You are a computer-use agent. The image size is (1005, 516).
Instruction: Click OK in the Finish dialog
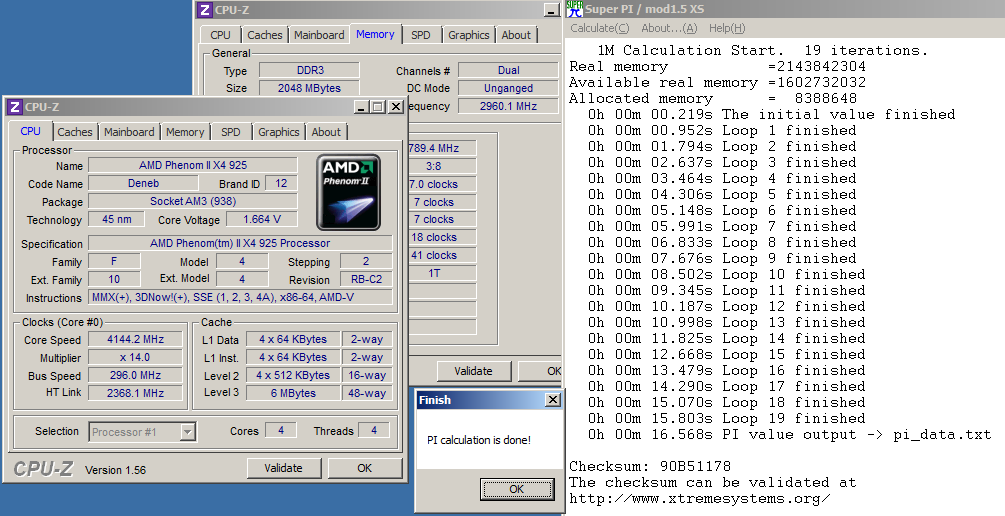(517, 489)
